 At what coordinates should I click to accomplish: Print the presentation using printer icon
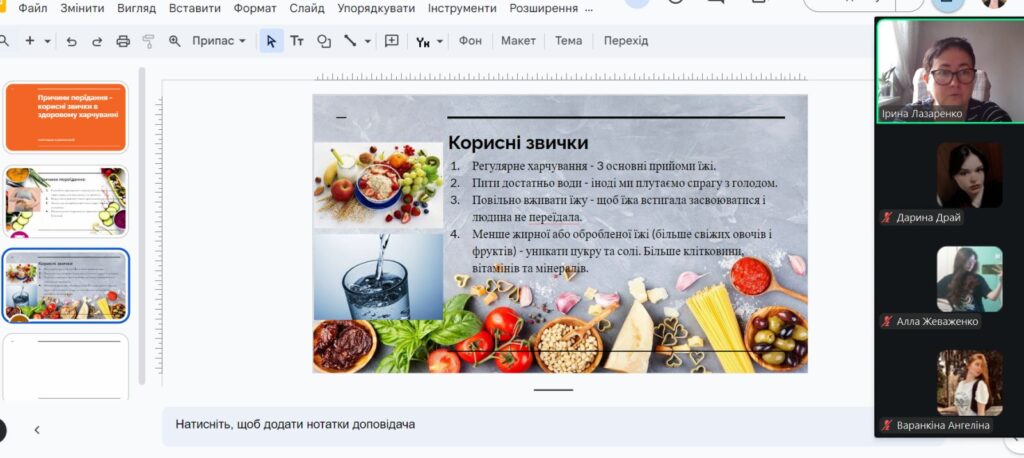(123, 41)
